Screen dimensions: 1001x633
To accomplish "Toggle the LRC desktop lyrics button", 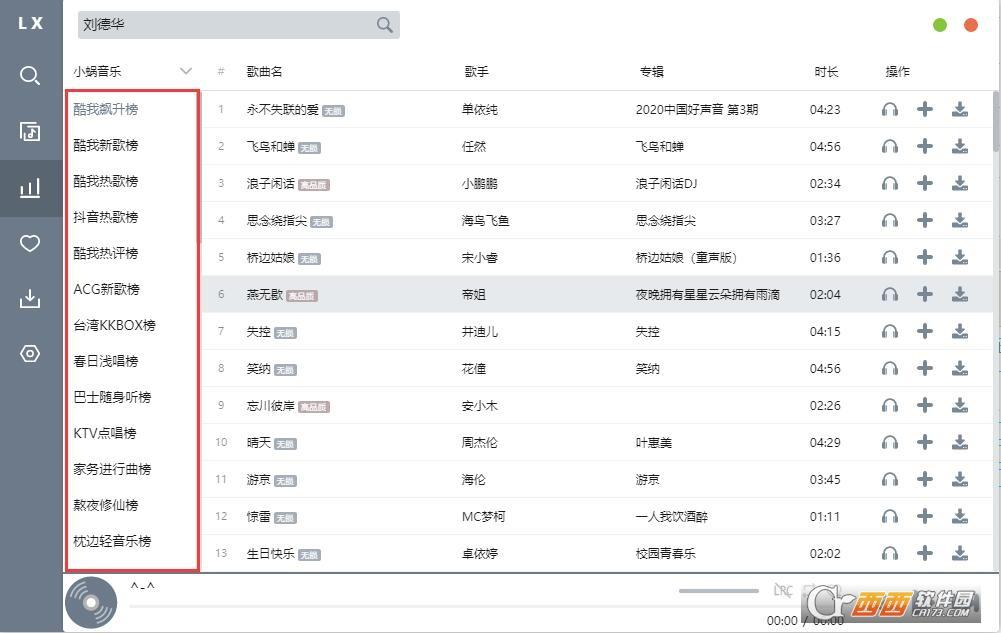I will 783,591.
